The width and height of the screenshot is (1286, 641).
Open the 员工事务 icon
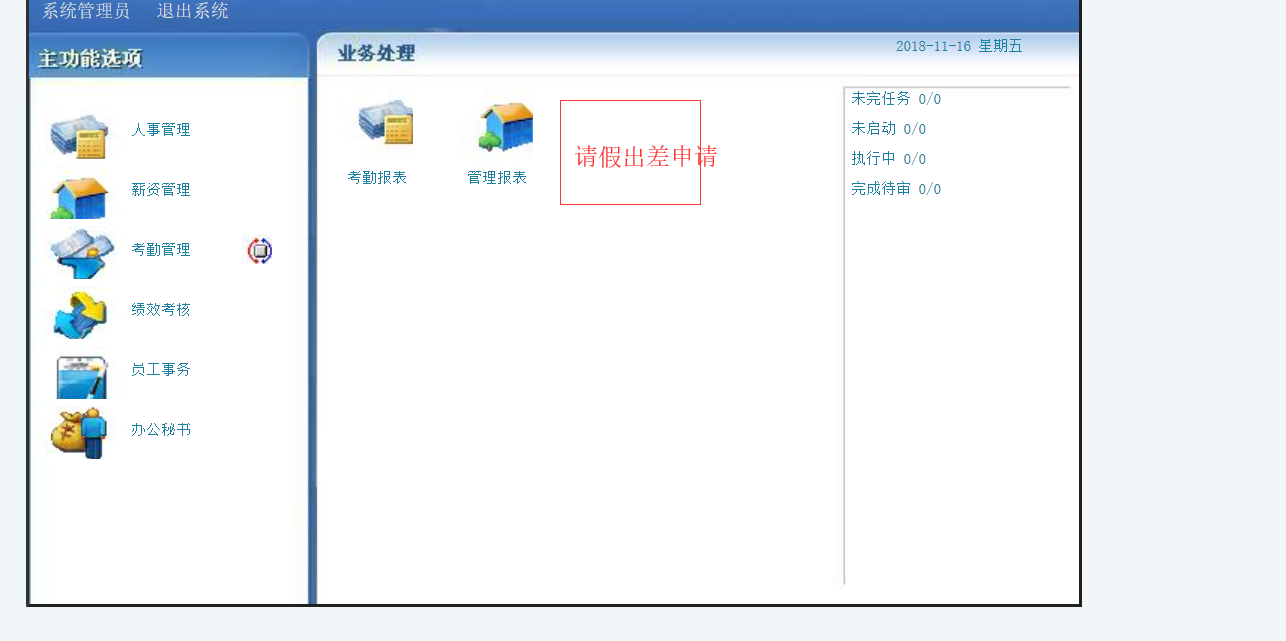point(82,377)
